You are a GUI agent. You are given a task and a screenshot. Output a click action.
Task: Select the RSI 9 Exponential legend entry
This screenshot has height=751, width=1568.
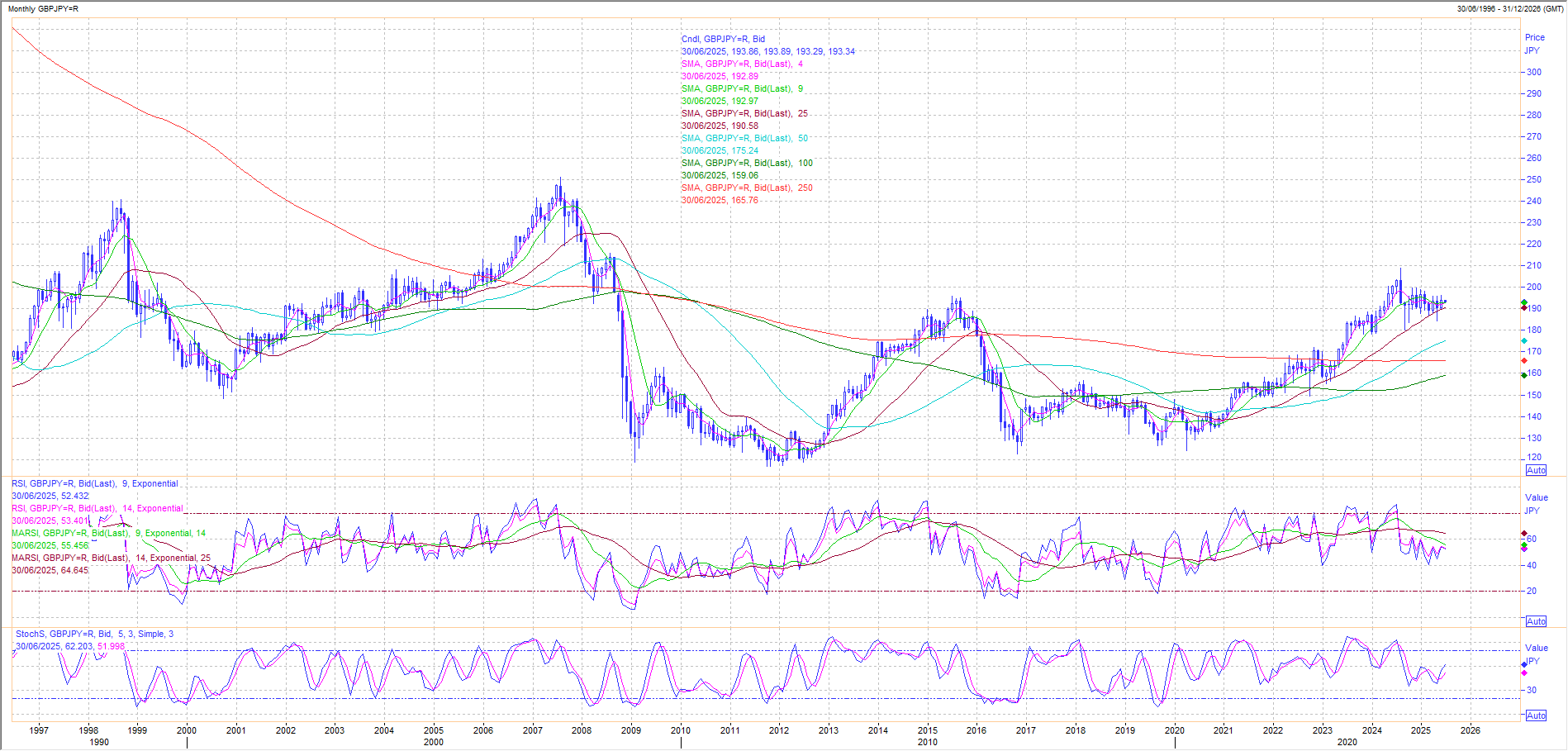pos(95,483)
